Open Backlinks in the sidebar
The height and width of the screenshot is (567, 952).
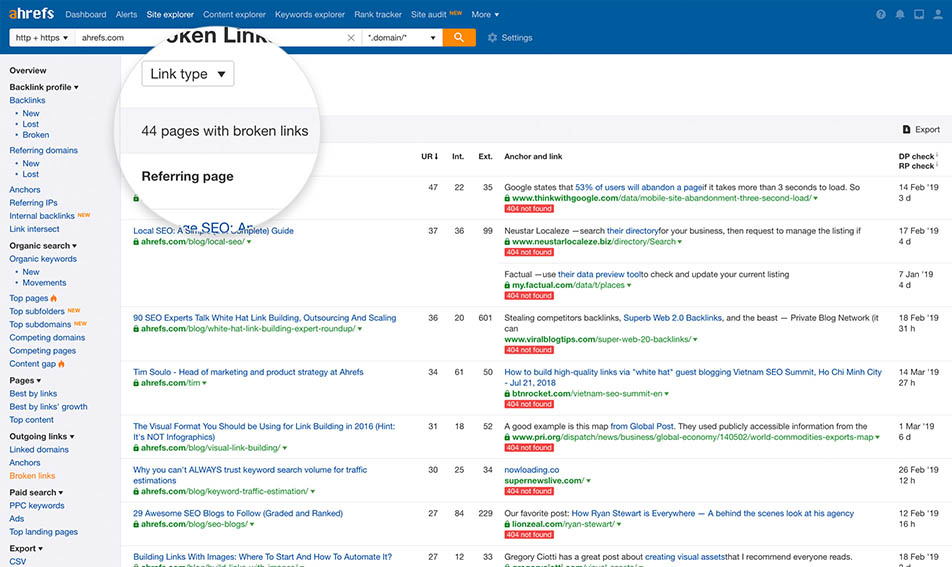27,100
